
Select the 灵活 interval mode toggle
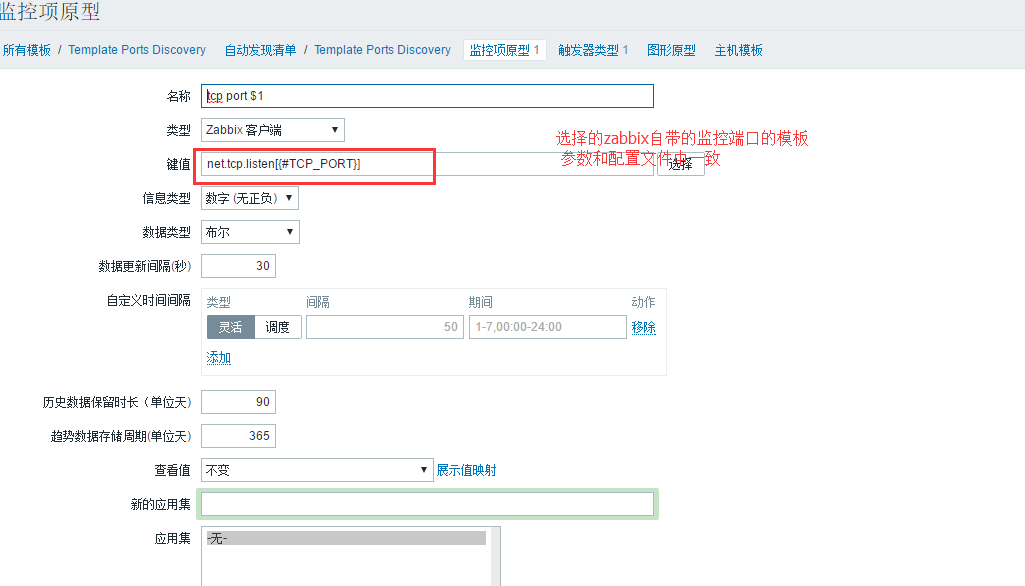tap(230, 326)
